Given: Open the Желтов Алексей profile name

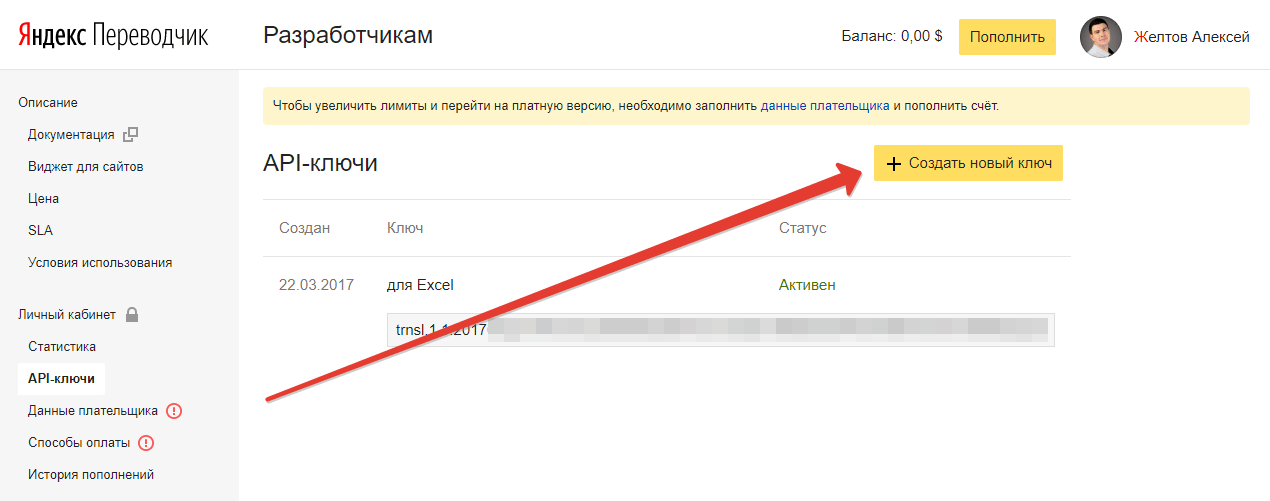Looking at the screenshot, I should click(1191, 37).
